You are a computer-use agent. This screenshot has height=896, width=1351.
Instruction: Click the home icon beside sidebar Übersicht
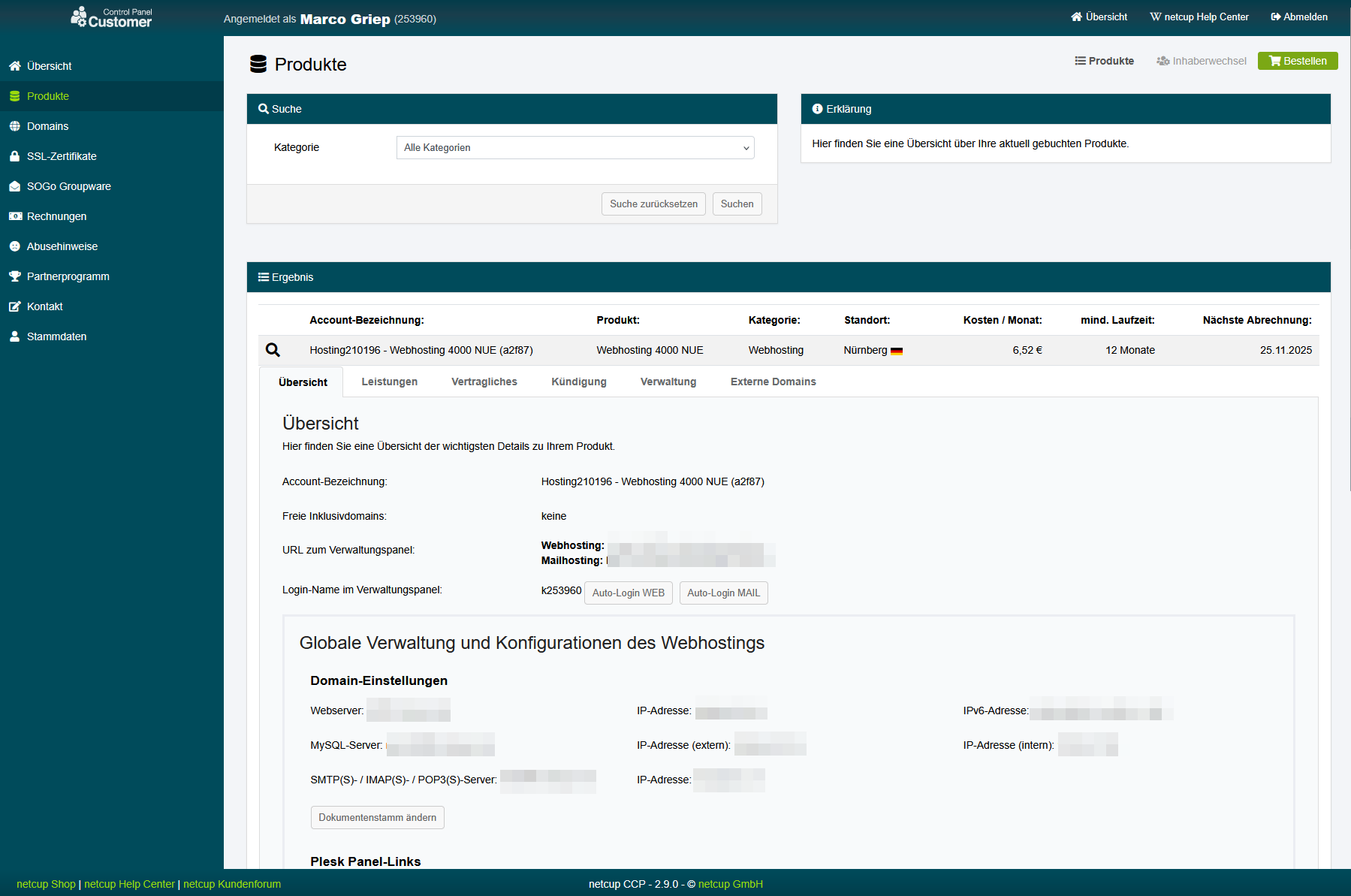(x=15, y=66)
